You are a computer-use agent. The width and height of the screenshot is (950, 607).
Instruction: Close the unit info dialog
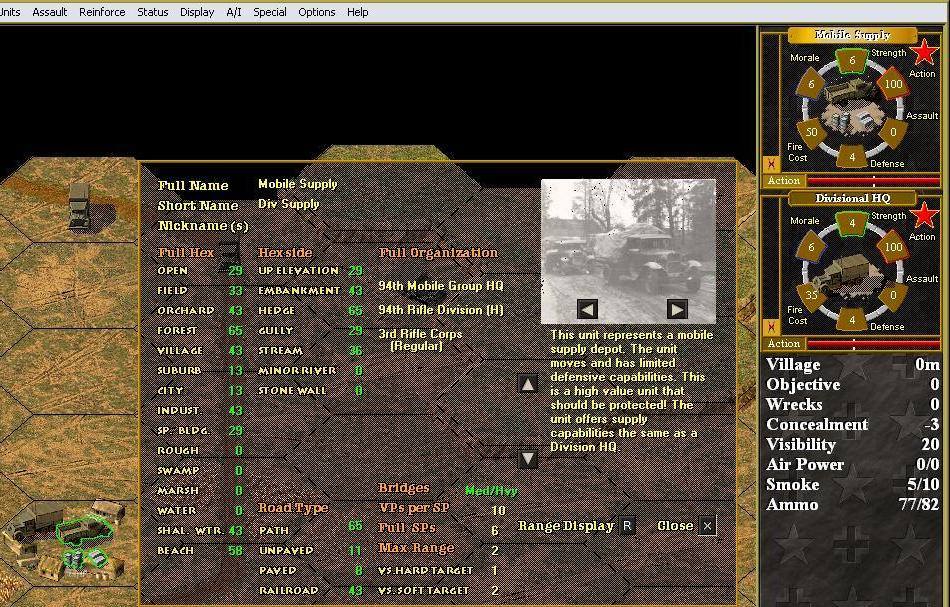[707, 526]
